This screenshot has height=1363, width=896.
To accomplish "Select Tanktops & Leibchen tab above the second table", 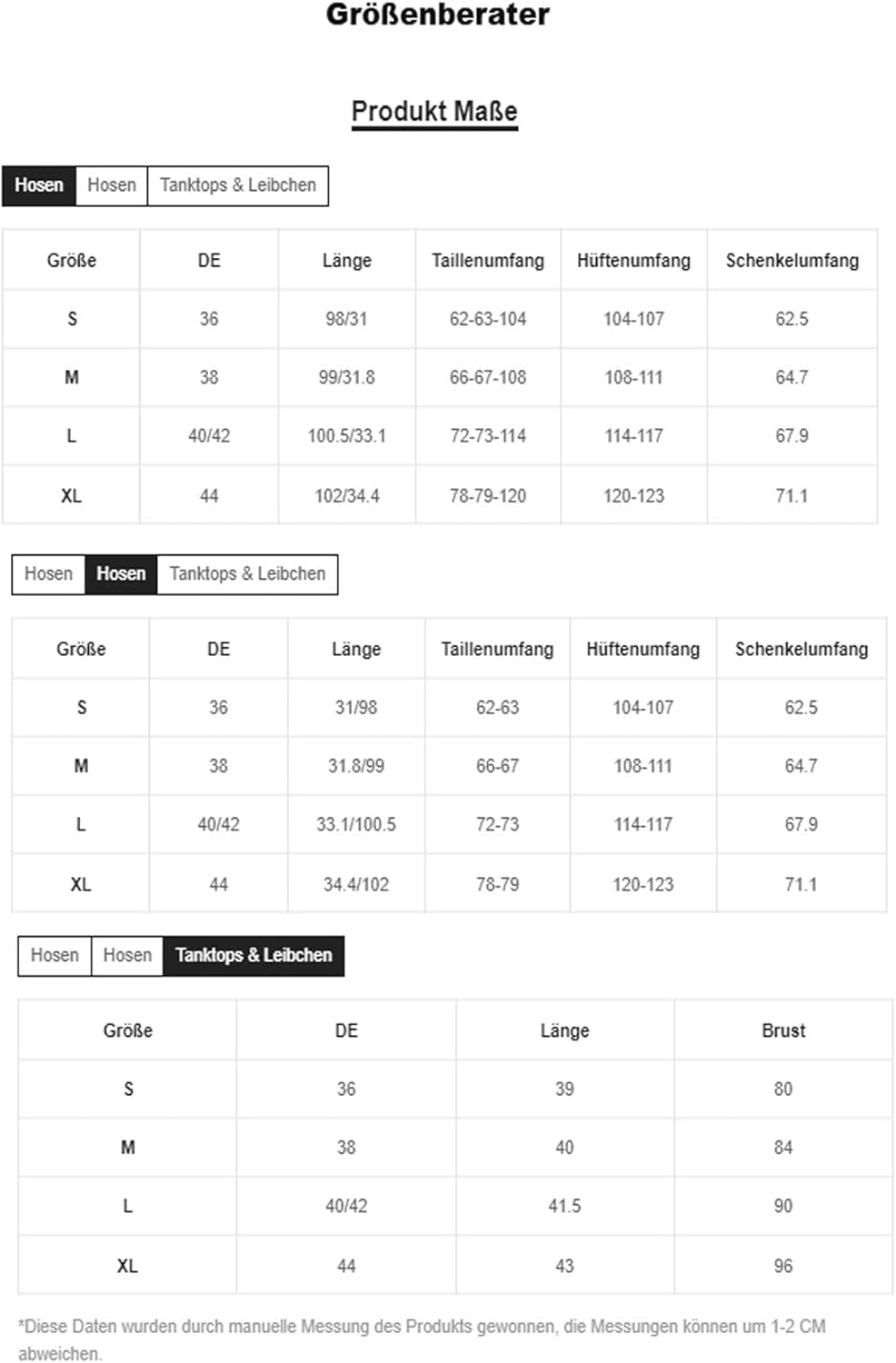I will pos(247,574).
